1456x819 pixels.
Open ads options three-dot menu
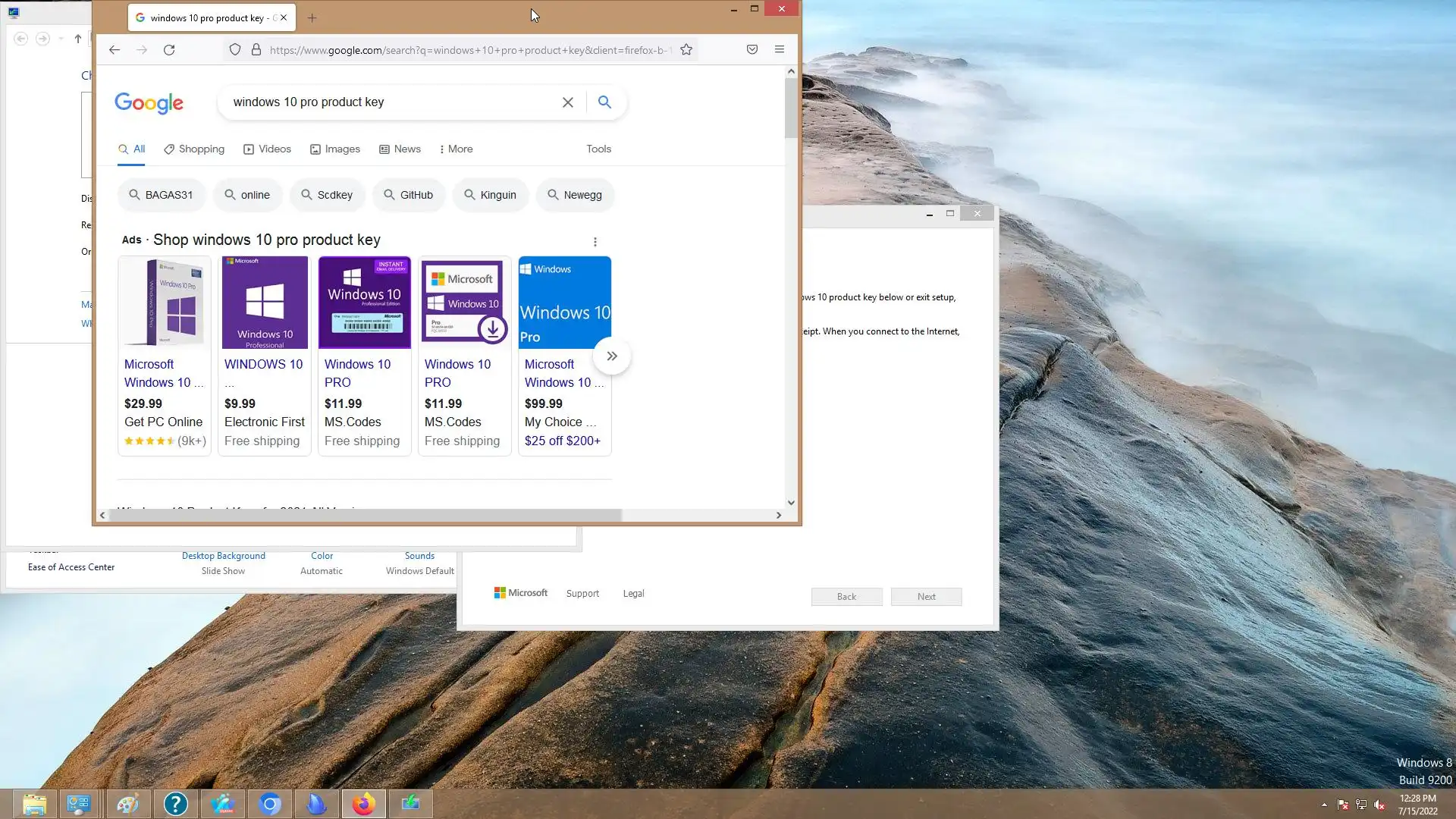595,242
